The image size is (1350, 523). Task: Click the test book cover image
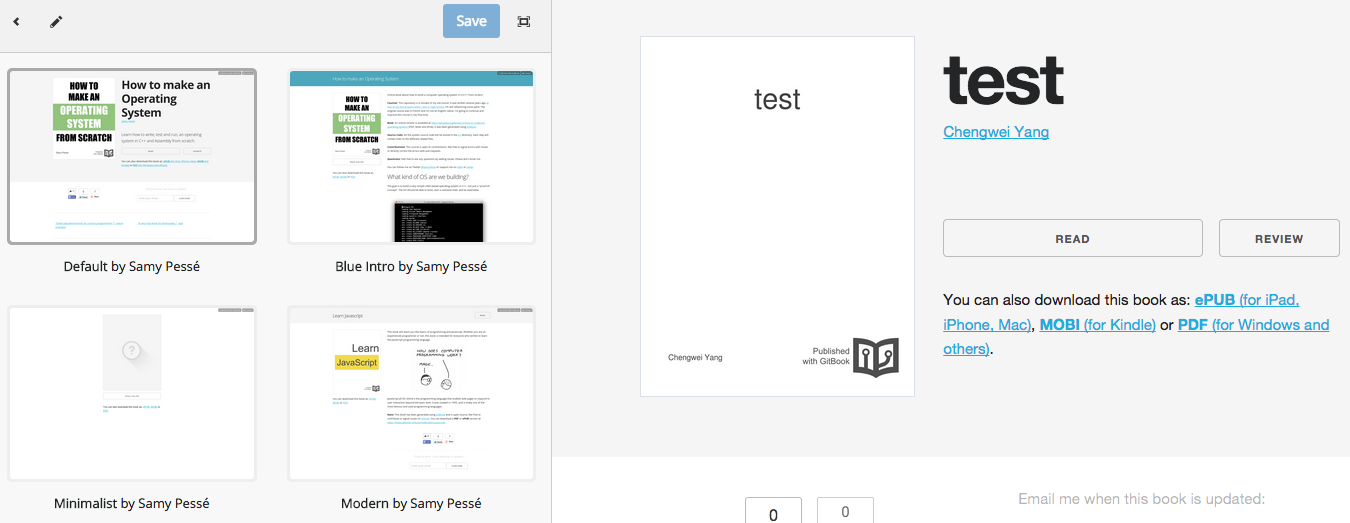777,216
